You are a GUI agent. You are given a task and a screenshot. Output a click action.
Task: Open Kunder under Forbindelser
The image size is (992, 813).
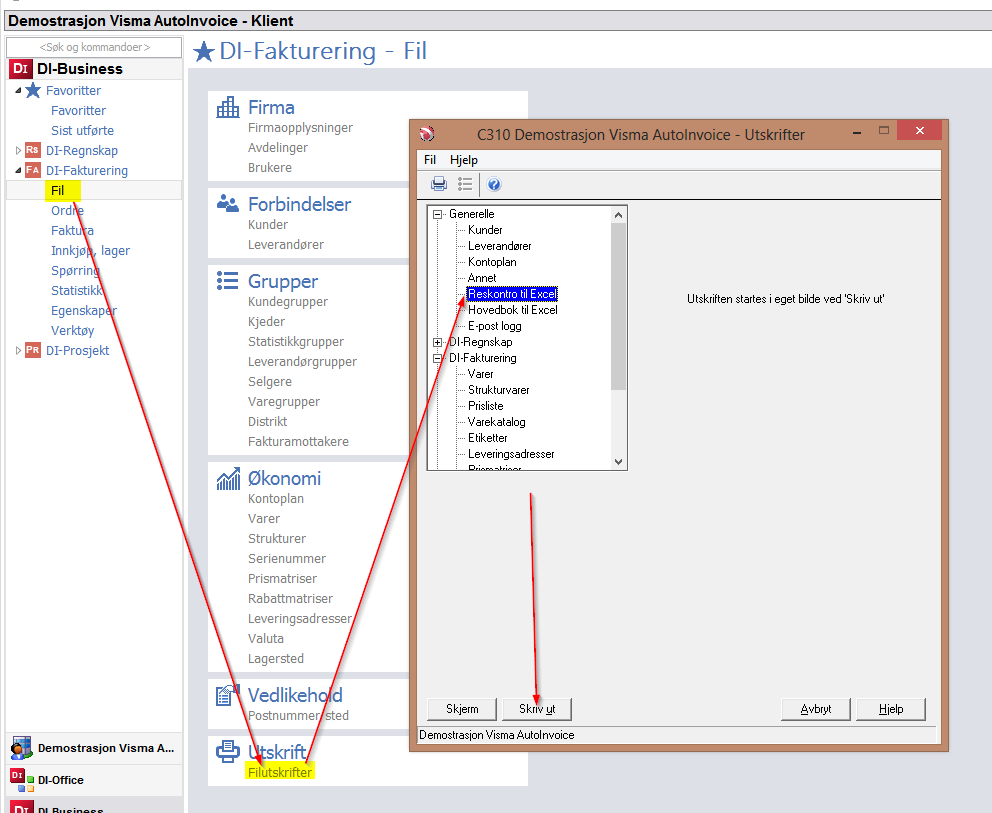pos(268,225)
